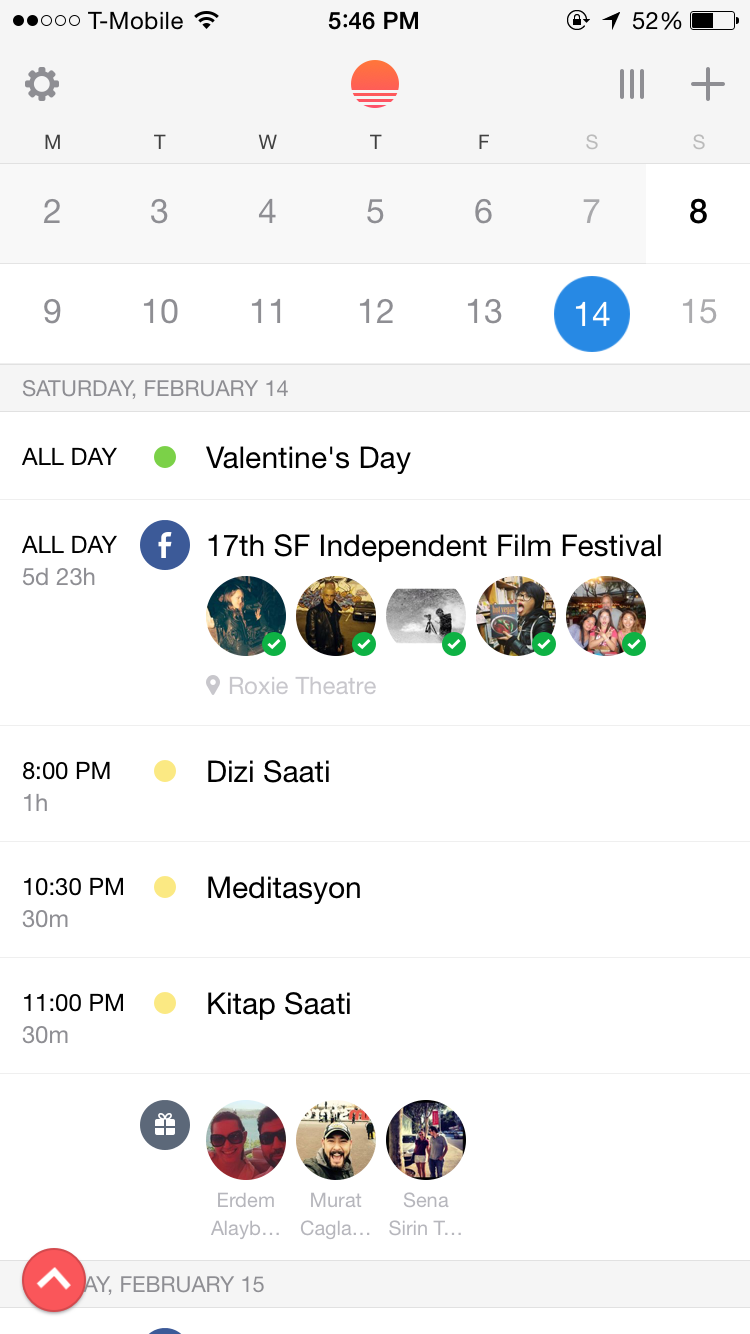This screenshot has height=1334, width=750.
Task: Tap yellow calendar dot beside Kitap Saati
Action: pyautogui.click(x=165, y=1003)
